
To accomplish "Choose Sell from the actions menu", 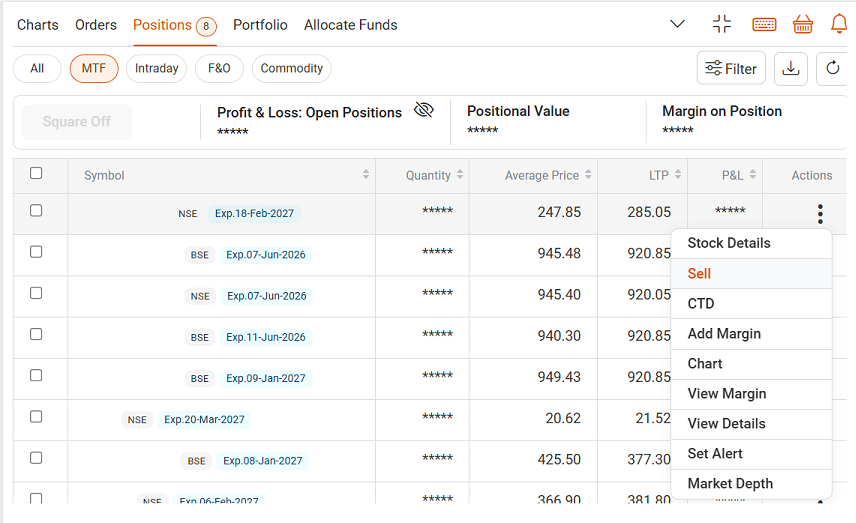I will point(700,274).
